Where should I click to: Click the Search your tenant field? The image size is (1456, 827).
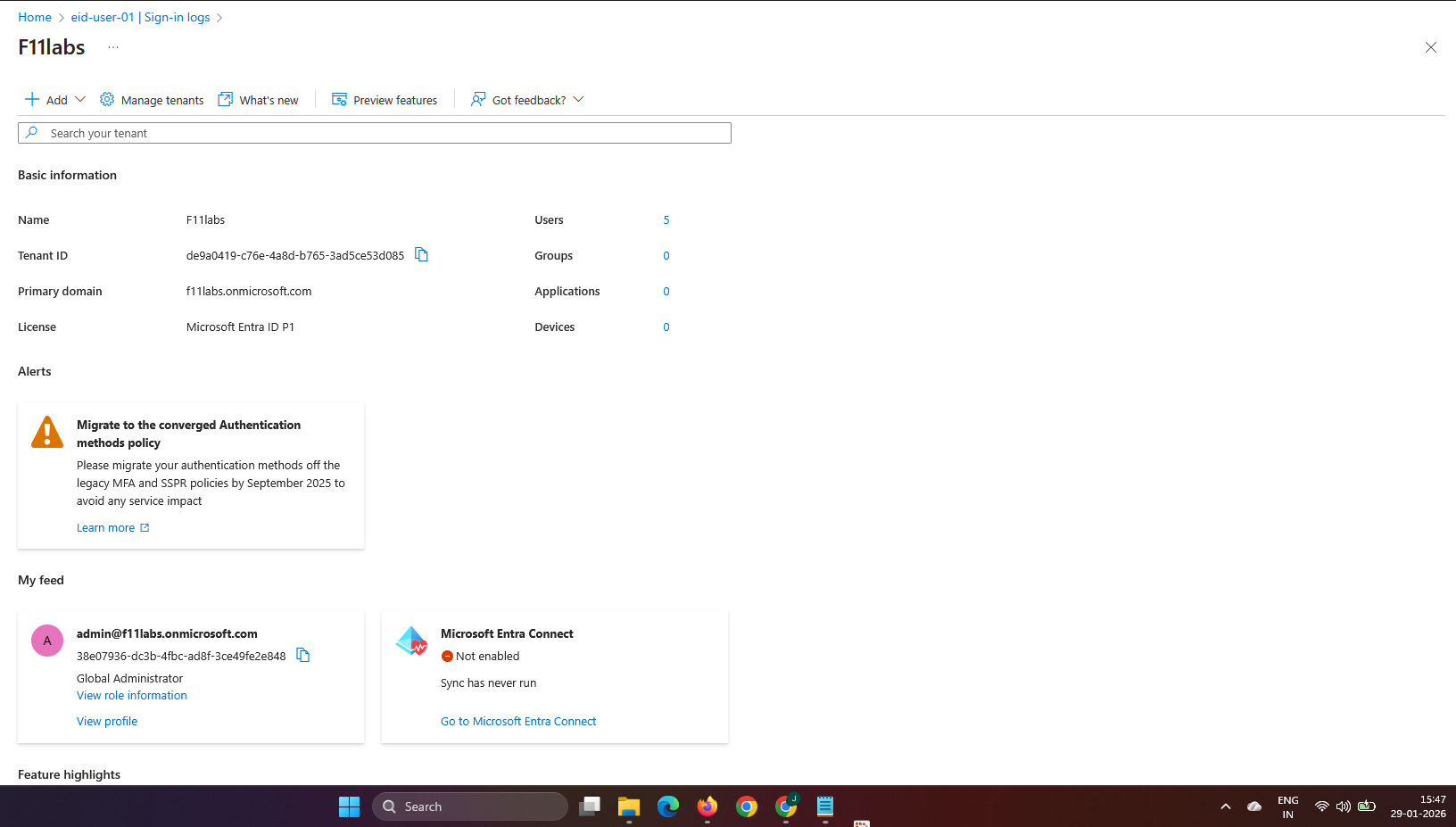click(x=375, y=133)
